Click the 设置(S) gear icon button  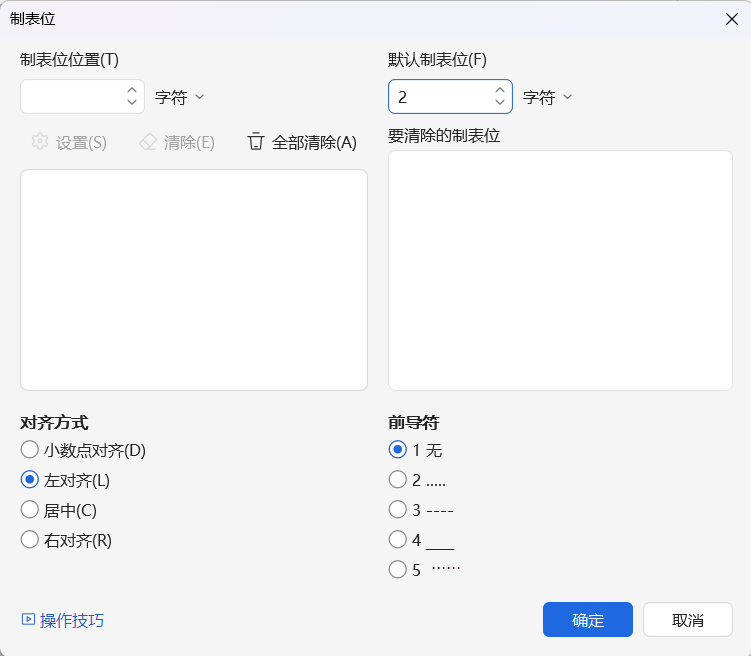point(68,142)
